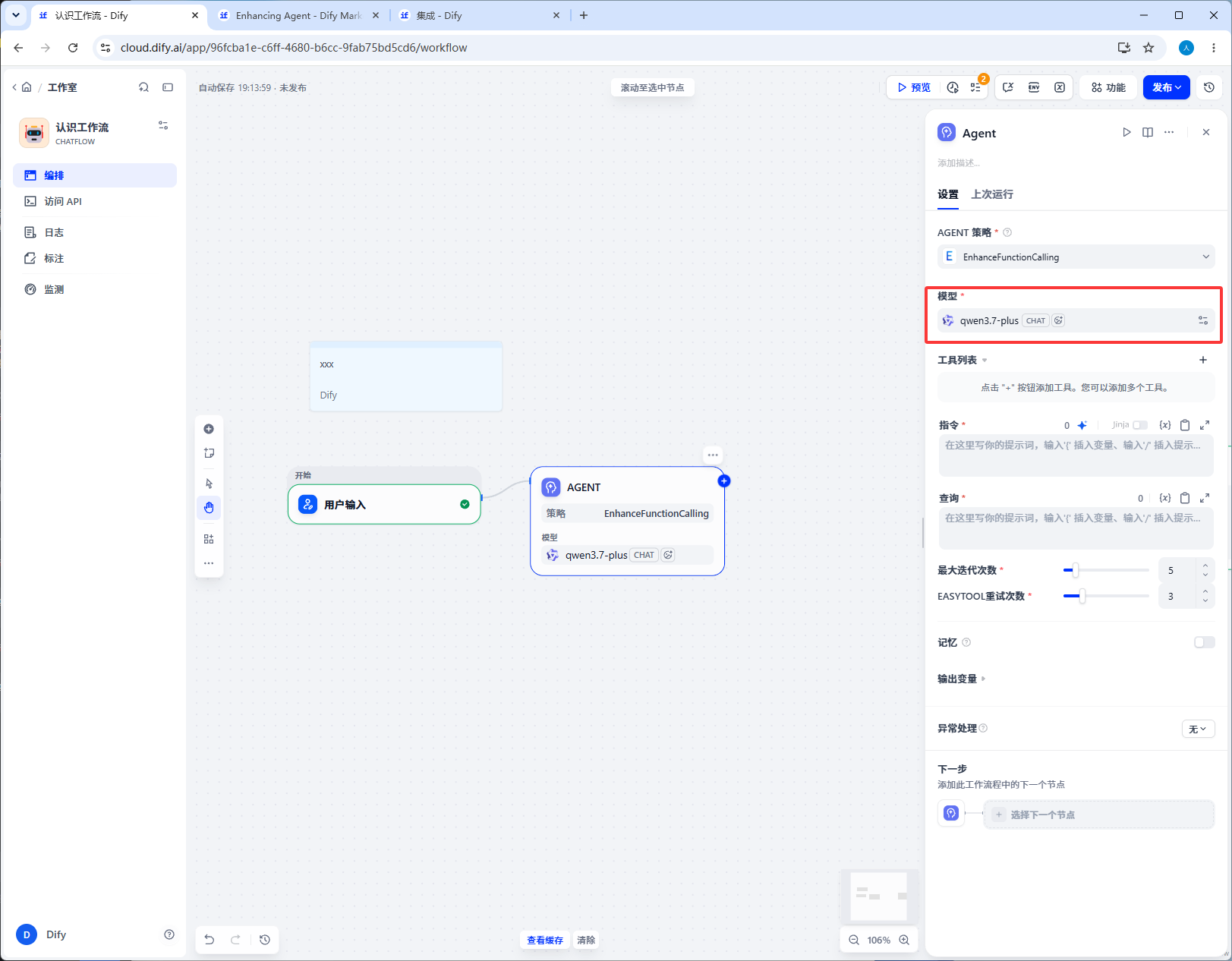Screen dimensions: 1232x961
Task: Run the Agent node single step
Action: [1126, 132]
